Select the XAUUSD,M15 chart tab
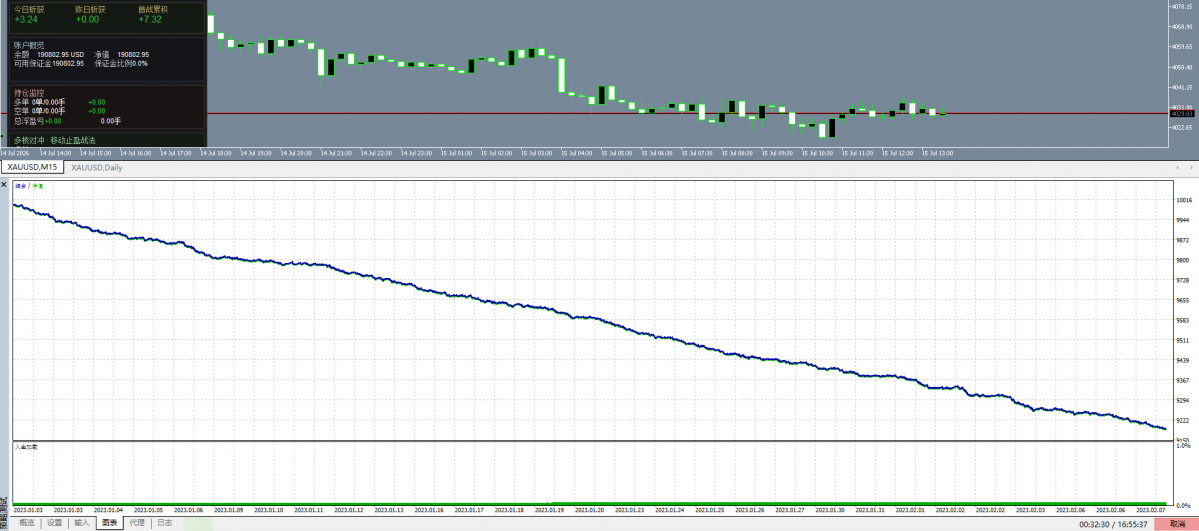The width and height of the screenshot is (1199, 531). 32,168
